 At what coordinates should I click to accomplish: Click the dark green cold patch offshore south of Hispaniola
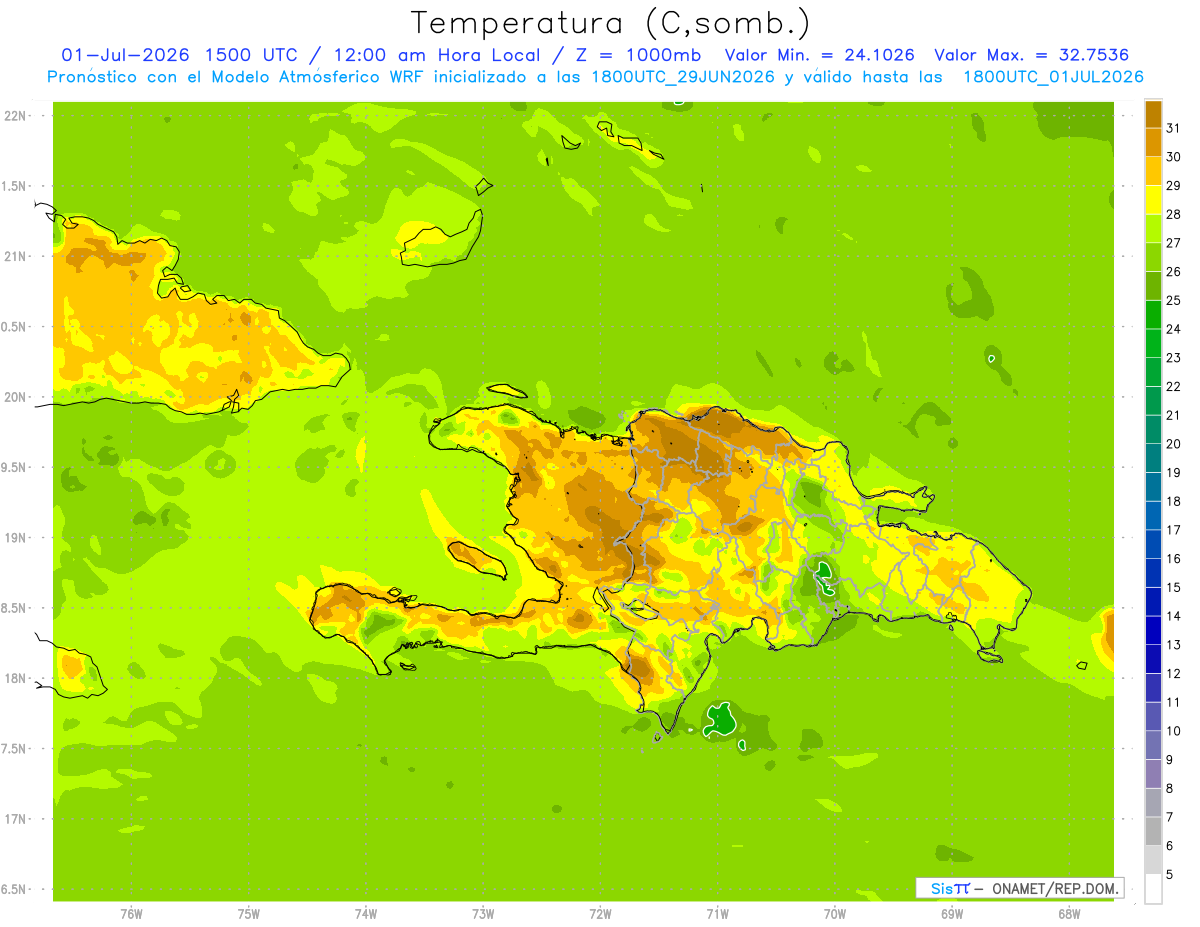click(720, 719)
